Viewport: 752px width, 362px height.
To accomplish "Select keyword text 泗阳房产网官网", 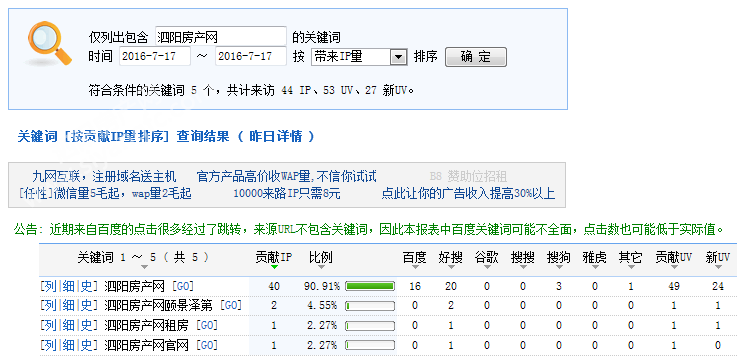I will (146, 345).
